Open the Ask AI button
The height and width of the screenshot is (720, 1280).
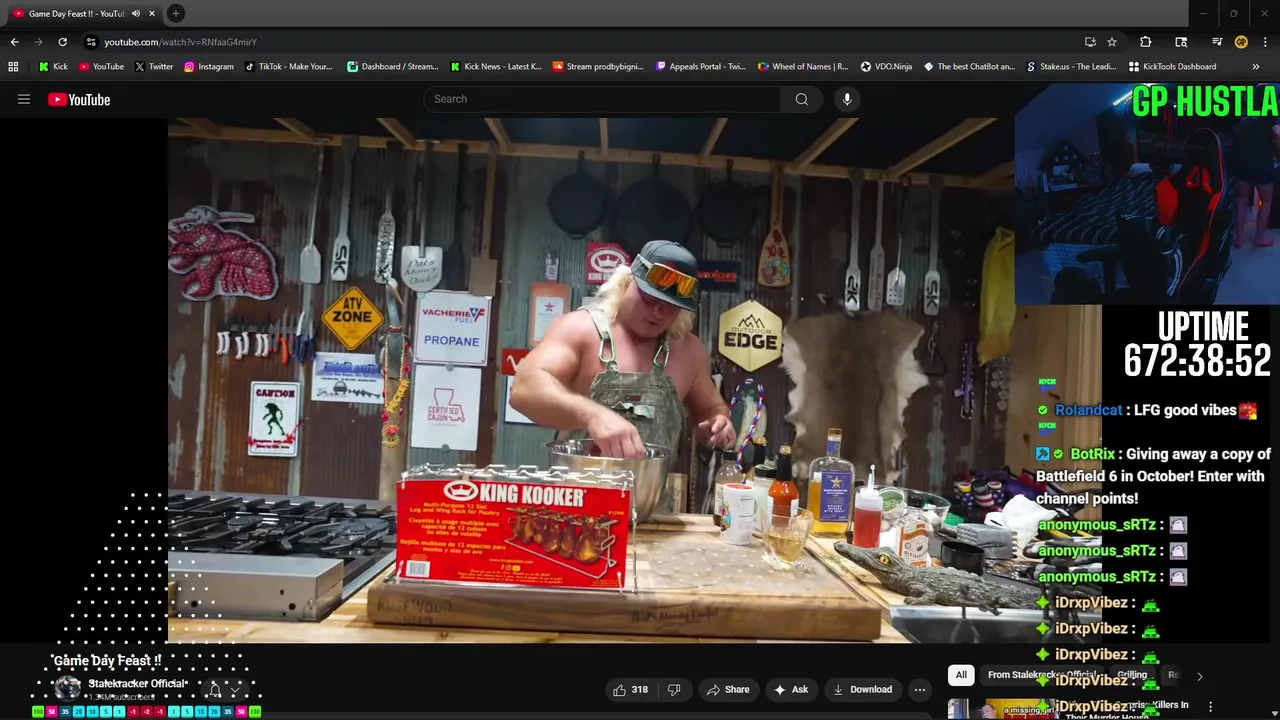(790, 689)
